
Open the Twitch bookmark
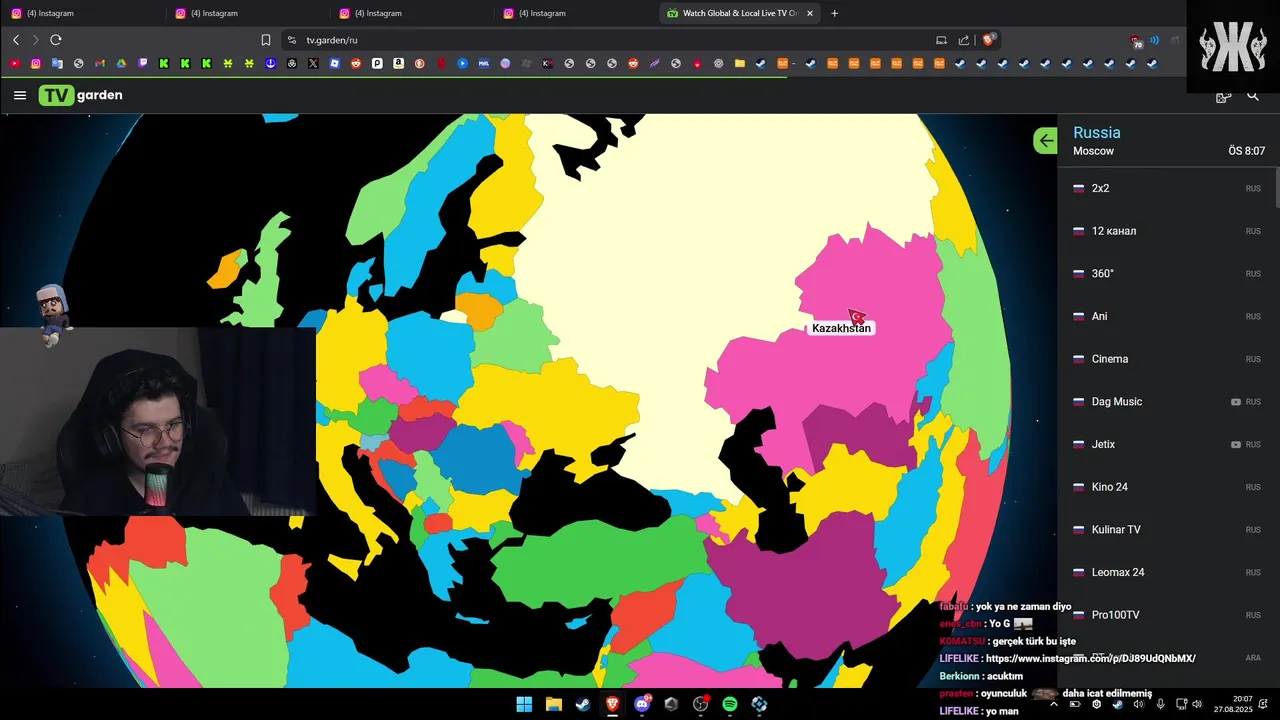coord(143,63)
